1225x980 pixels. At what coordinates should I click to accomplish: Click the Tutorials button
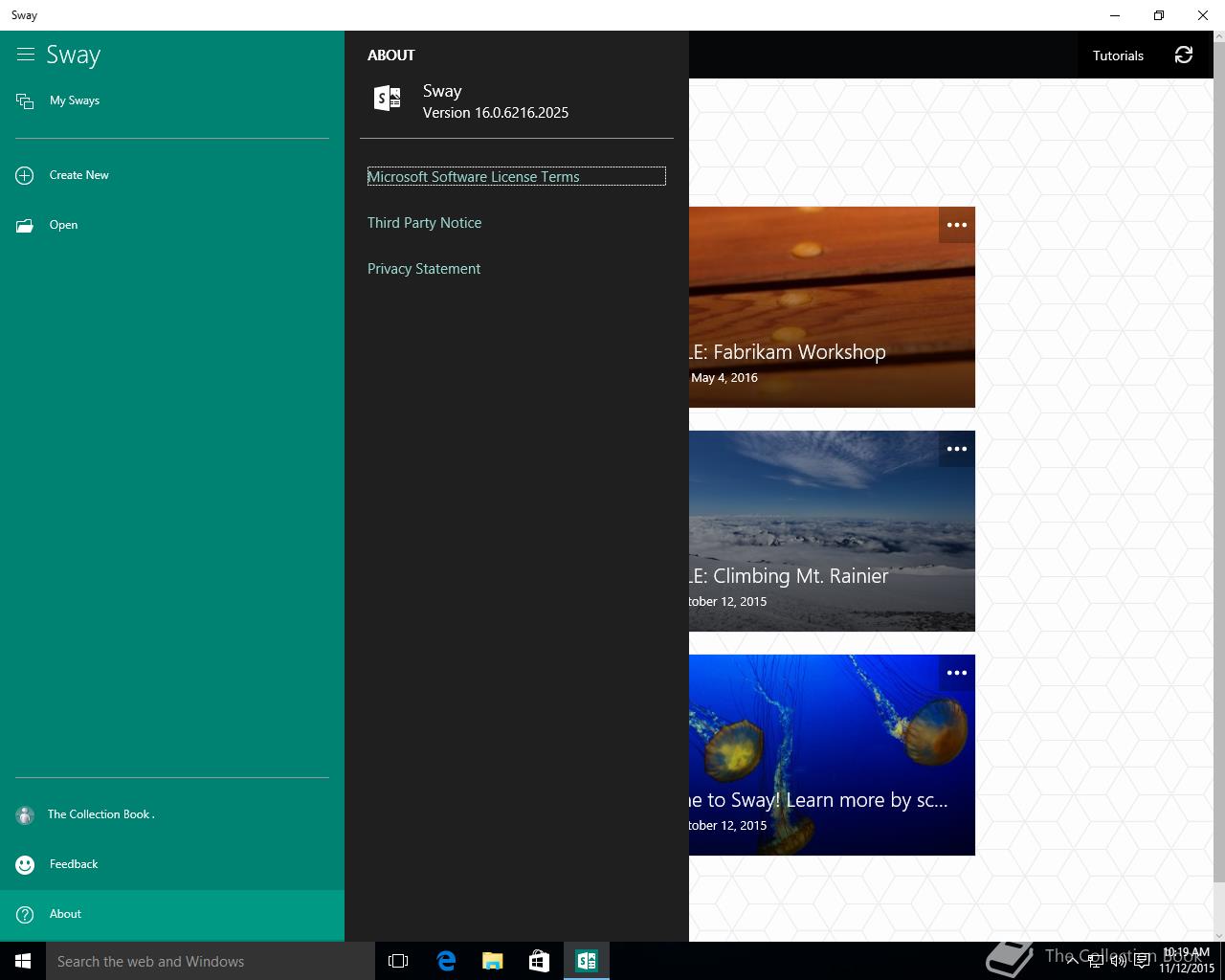(x=1118, y=56)
